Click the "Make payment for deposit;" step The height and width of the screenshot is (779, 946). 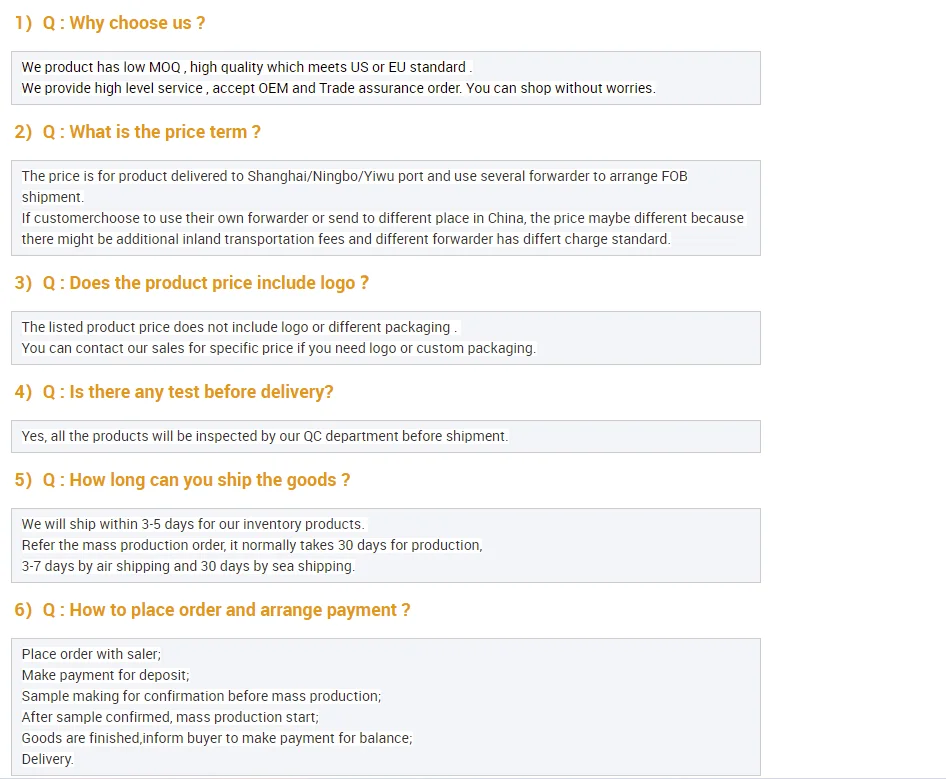[105, 675]
